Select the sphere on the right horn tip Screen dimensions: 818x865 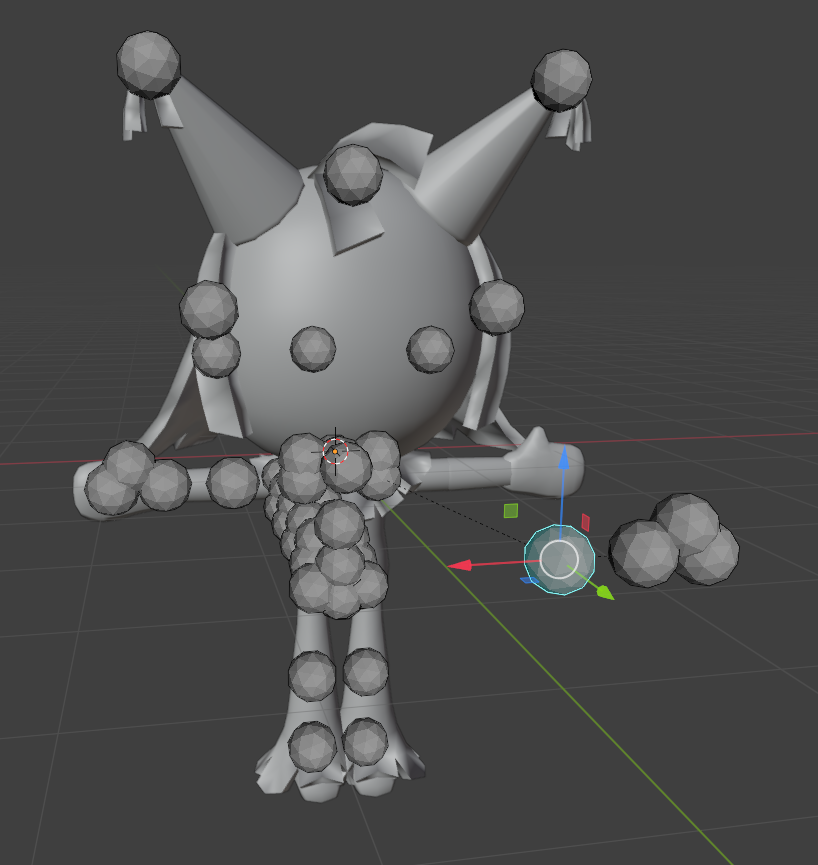point(562,80)
